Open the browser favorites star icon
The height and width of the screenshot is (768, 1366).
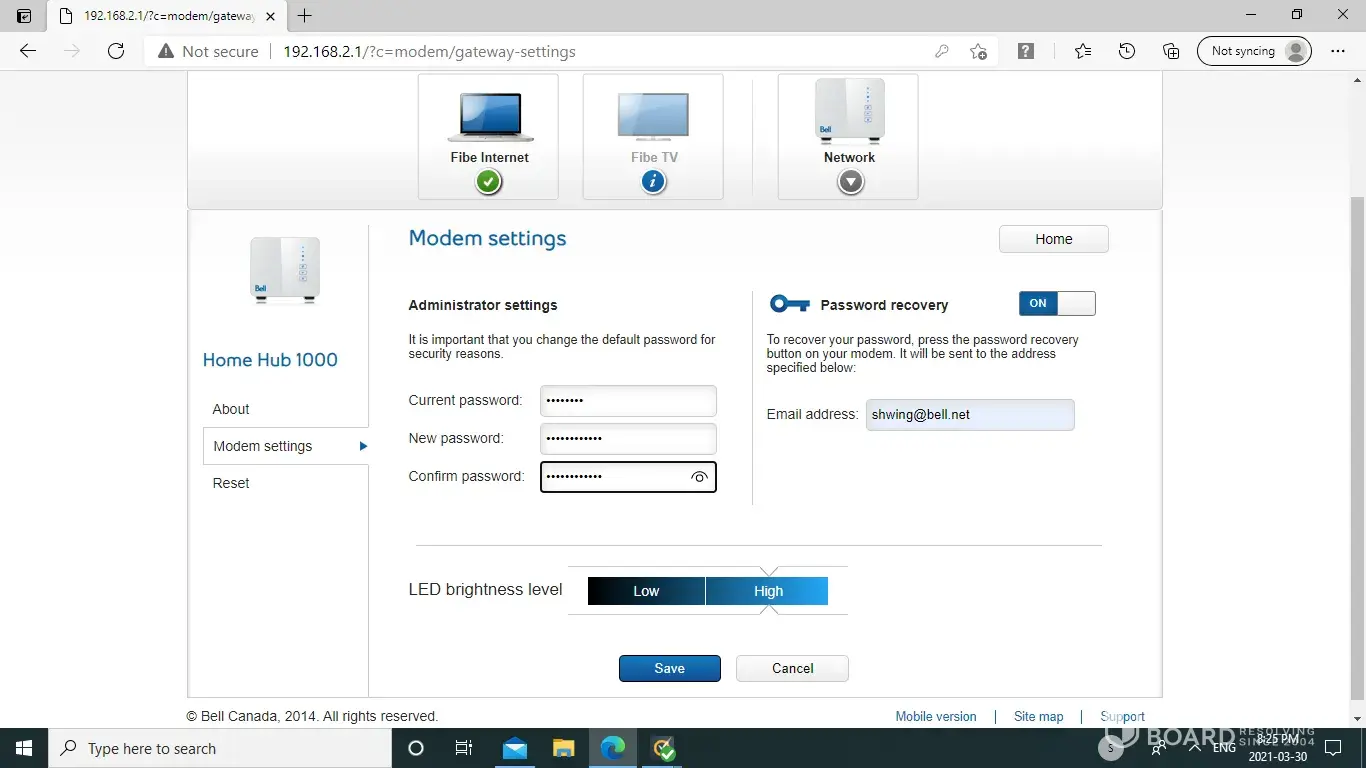click(1083, 51)
